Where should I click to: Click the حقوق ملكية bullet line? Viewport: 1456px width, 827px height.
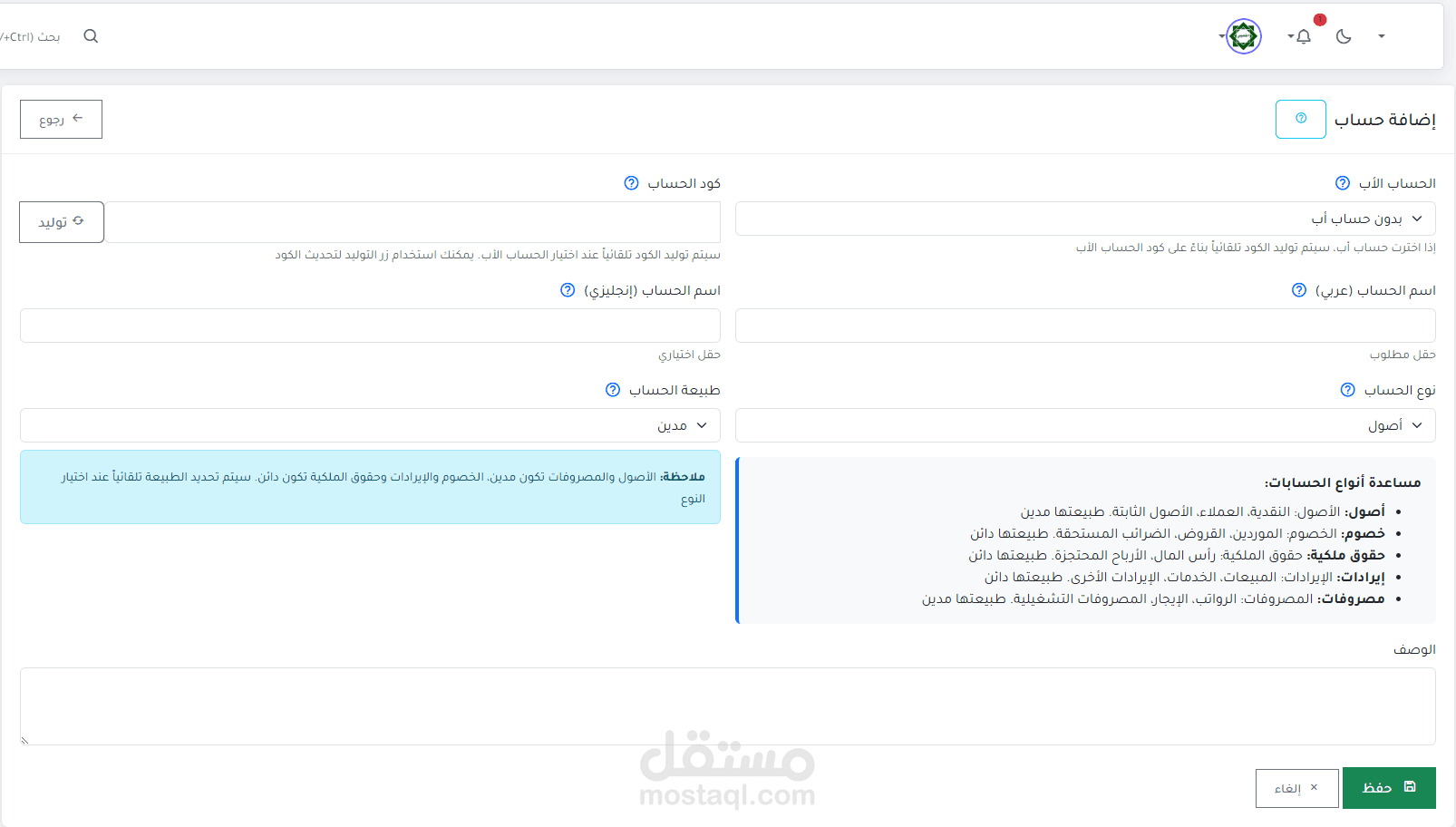pyautogui.click(x=1177, y=555)
